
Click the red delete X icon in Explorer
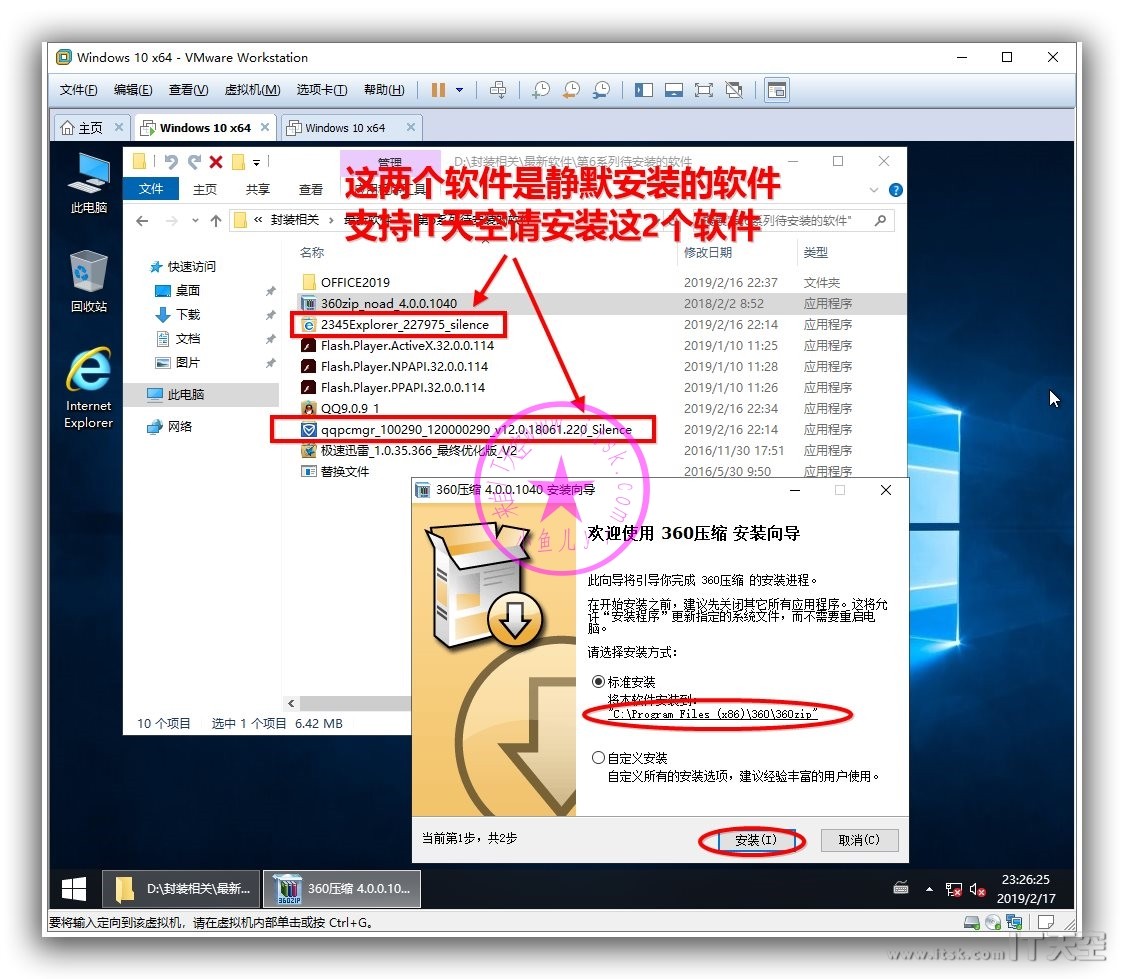(x=216, y=162)
